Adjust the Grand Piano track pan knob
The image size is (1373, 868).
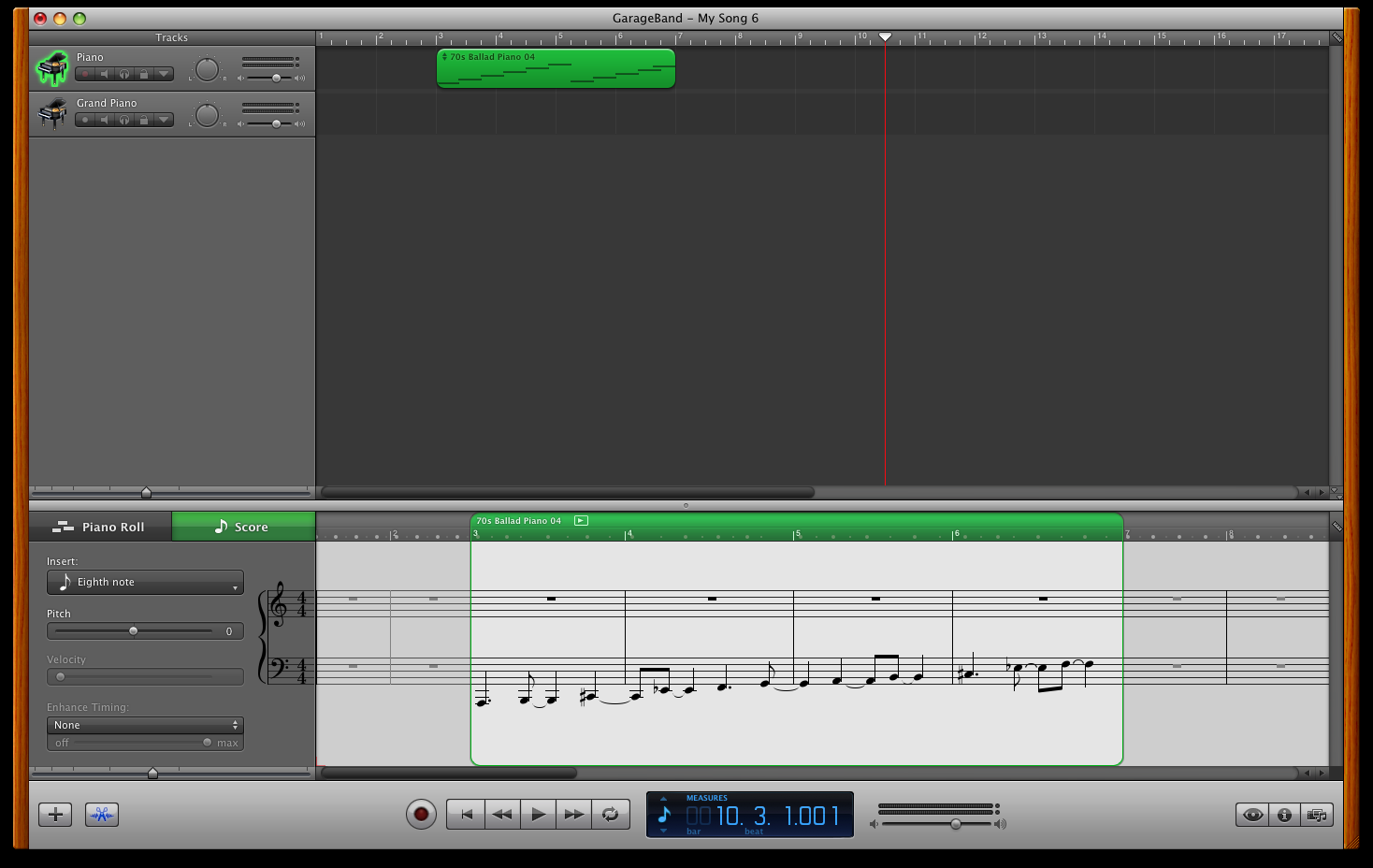[207, 114]
